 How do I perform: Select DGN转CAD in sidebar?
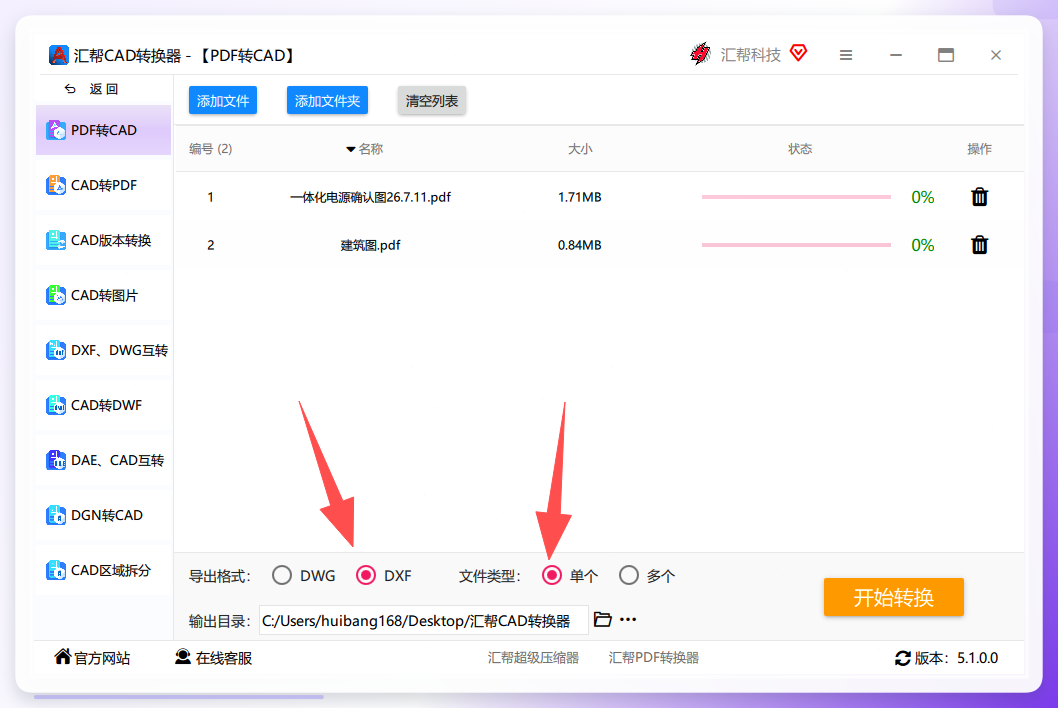104,515
